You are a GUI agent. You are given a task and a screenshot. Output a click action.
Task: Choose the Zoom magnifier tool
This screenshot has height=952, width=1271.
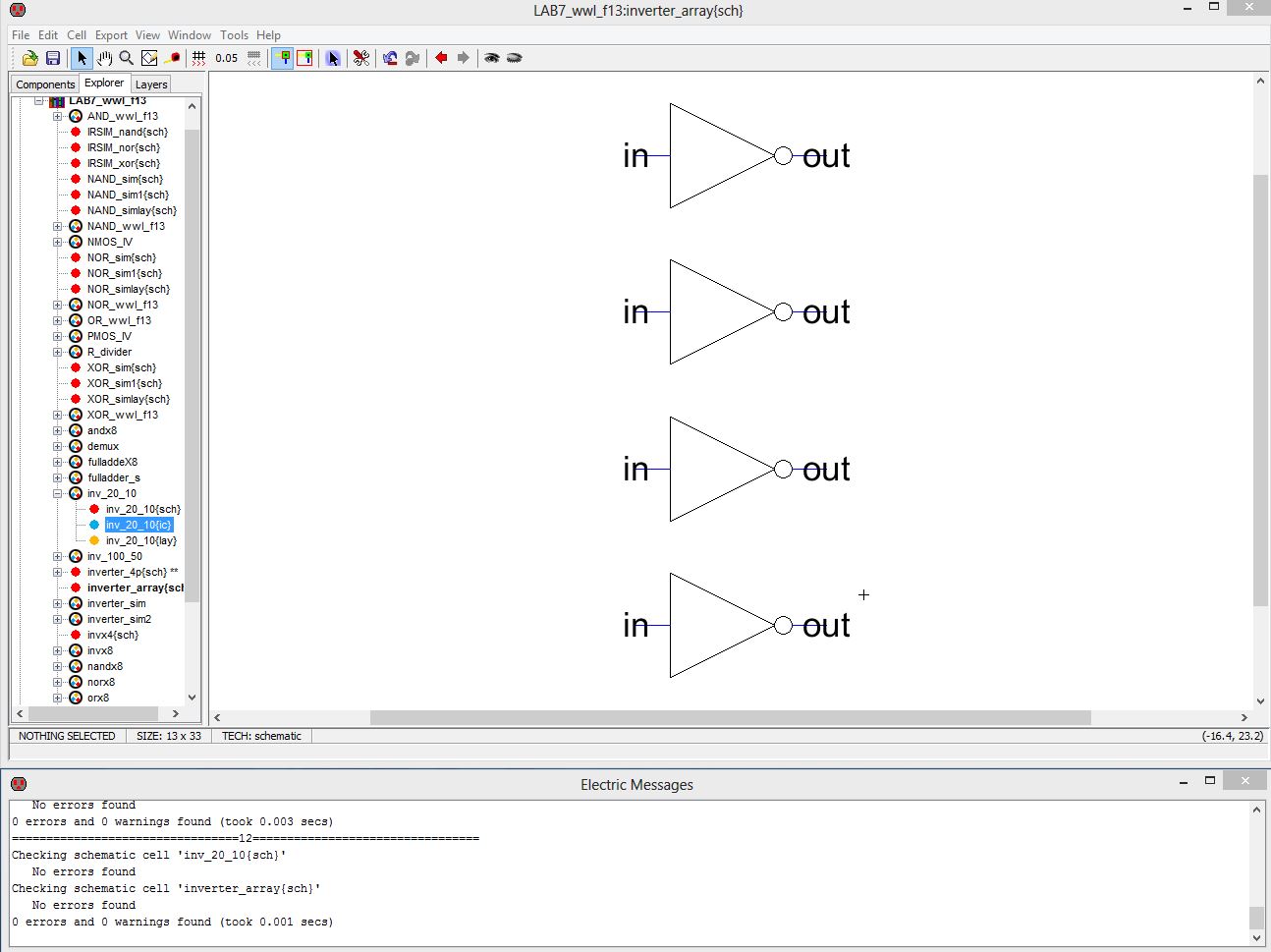click(126, 58)
